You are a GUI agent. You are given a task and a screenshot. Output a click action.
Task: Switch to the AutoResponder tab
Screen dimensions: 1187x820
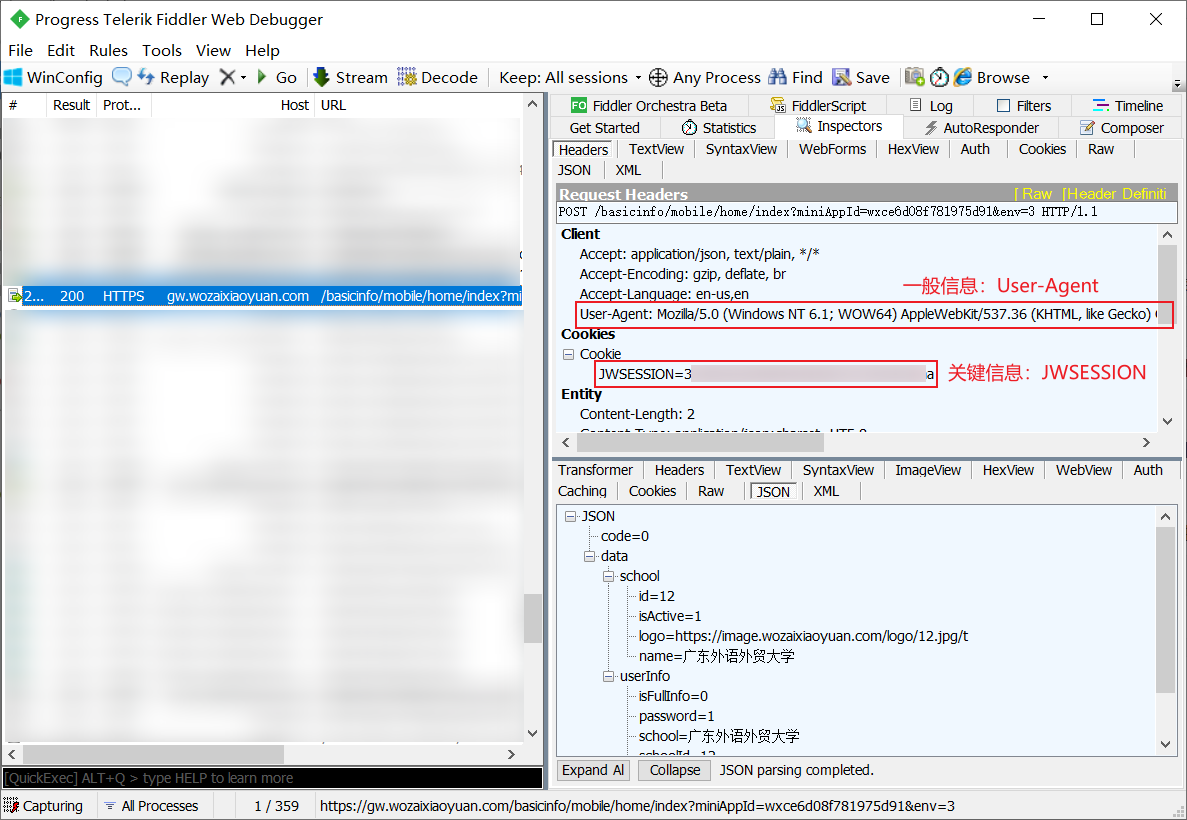pyautogui.click(x=980, y=128)
